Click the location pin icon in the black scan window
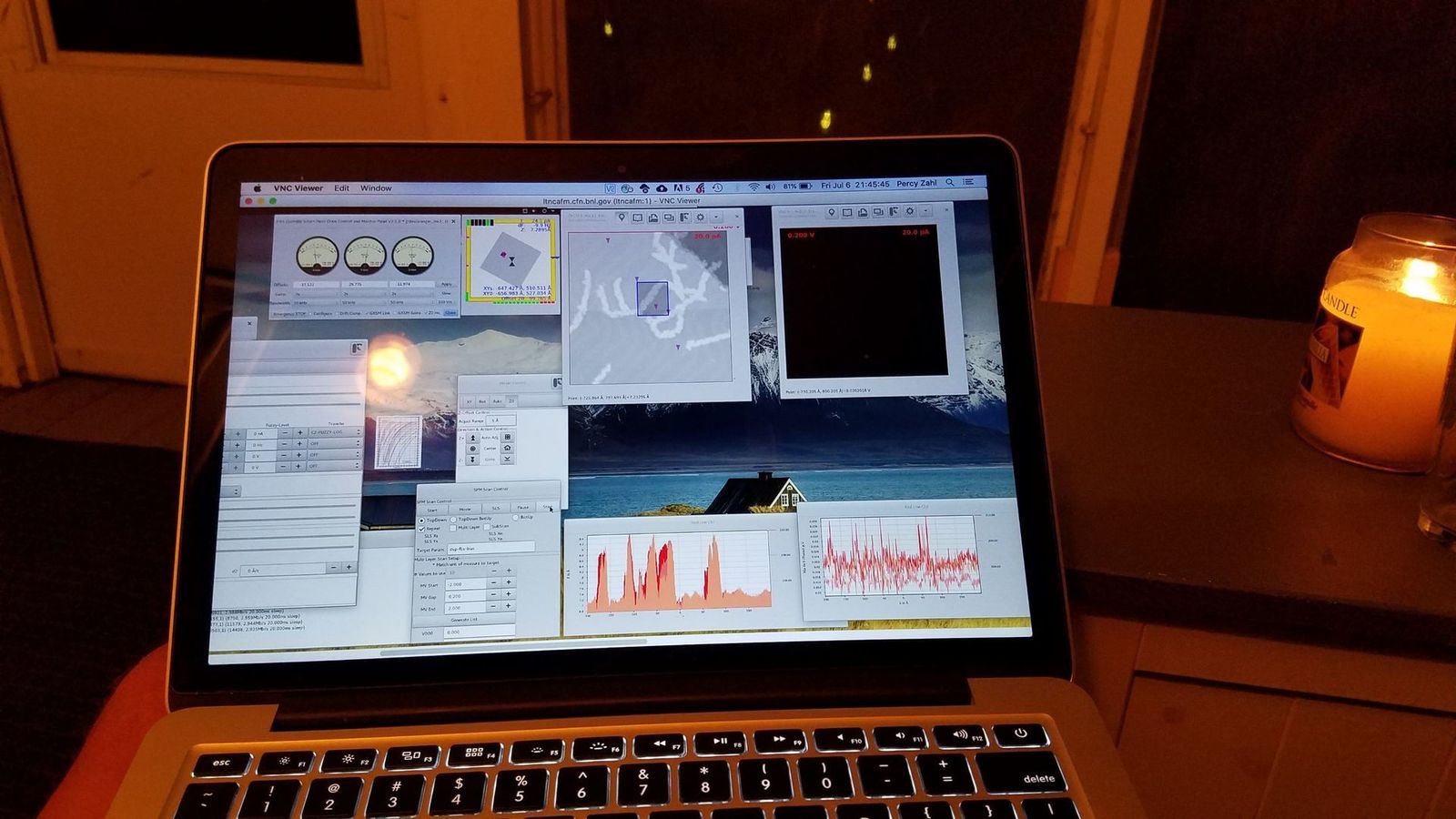Image resolution: width=1456 pixels, height=819 pixels. [831, 212]
